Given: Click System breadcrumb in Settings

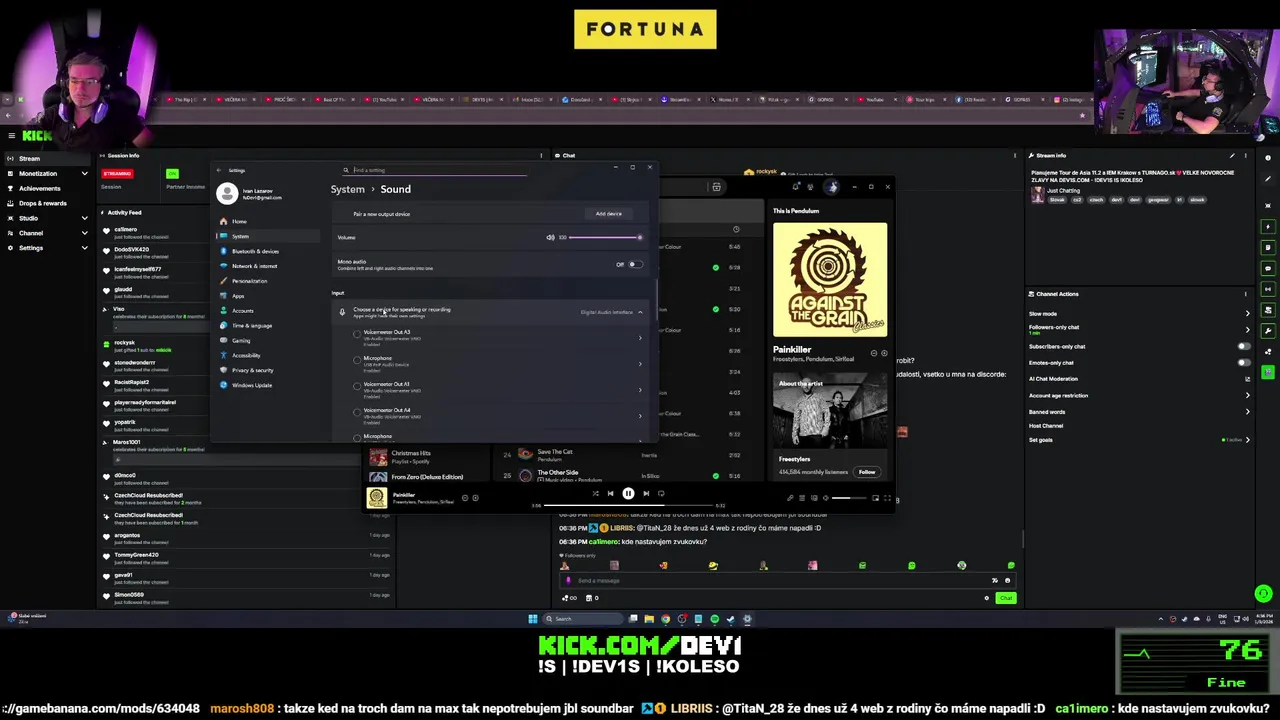Looking at the screenshot, I should (x=348, y=189).
